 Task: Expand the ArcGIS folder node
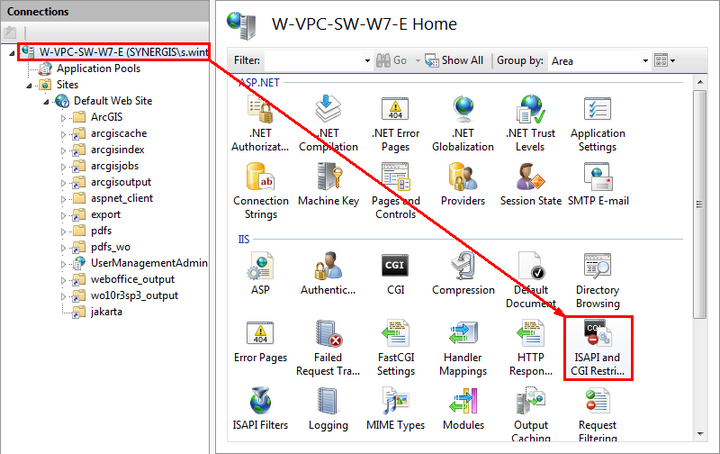[x=63, y=118]
